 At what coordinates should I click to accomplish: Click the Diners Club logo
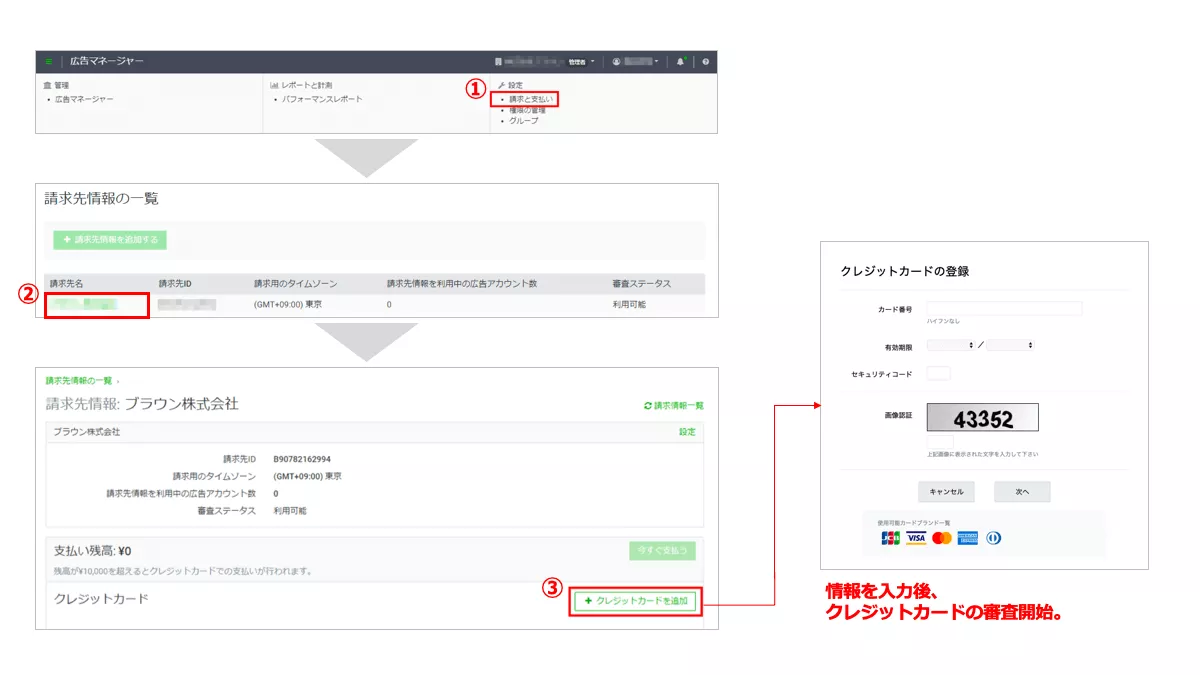pyautogui.click(x=993, y=538)
